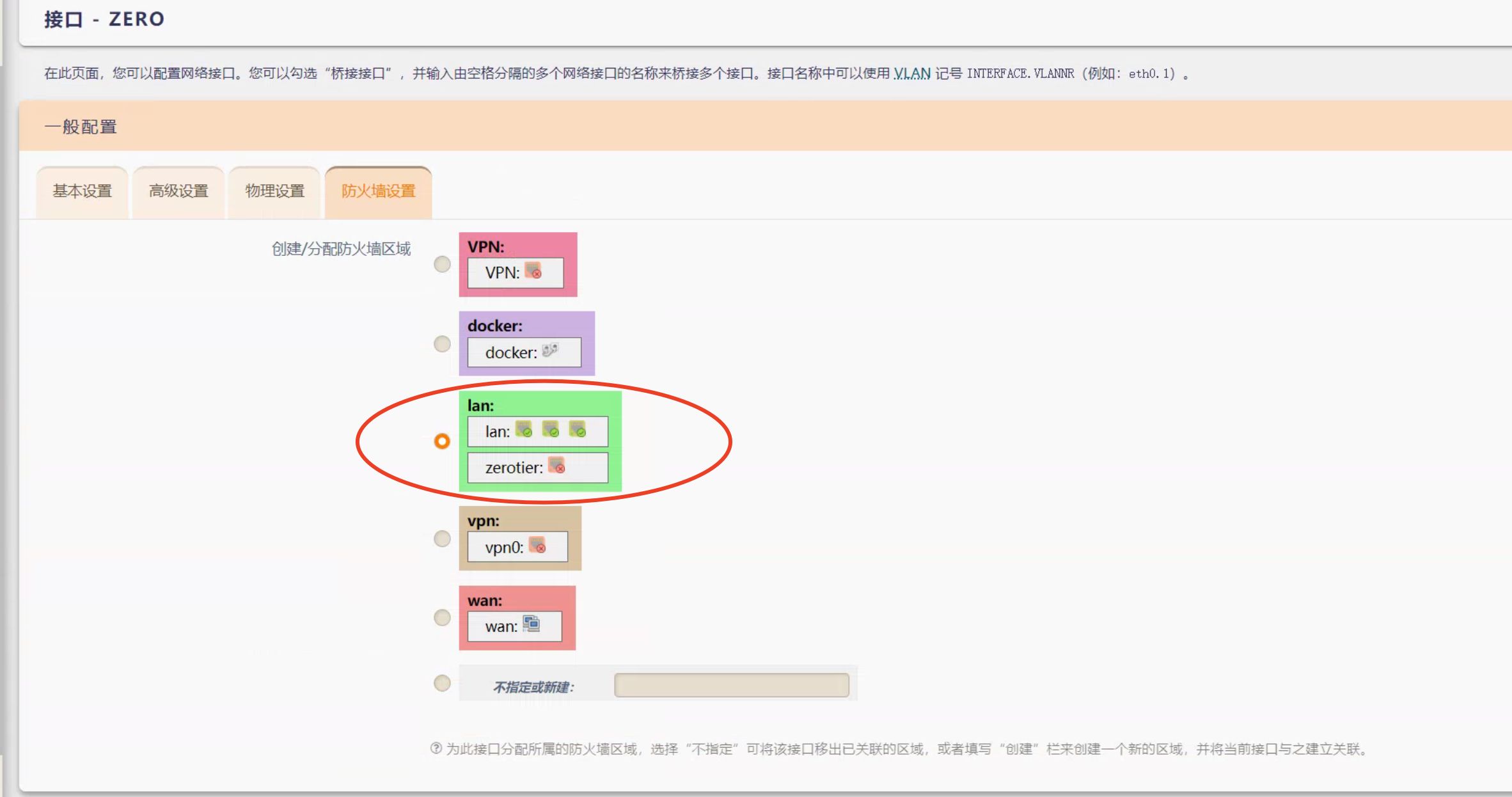The image size is (1512, 797).
Task: Click the vpn0 interface icon
Action: (x=537, y=545)
